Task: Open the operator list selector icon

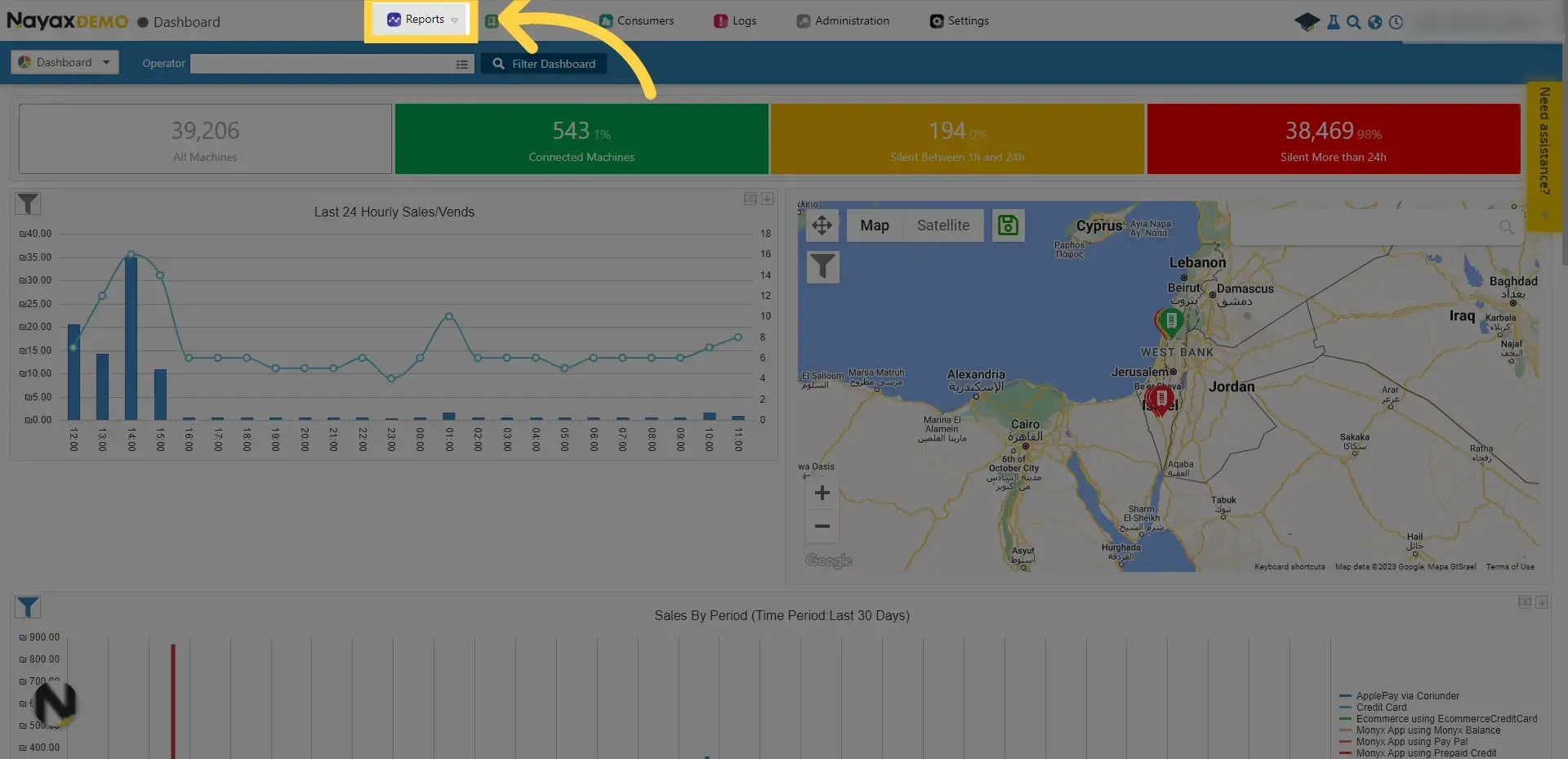Action: click(462, 64)
